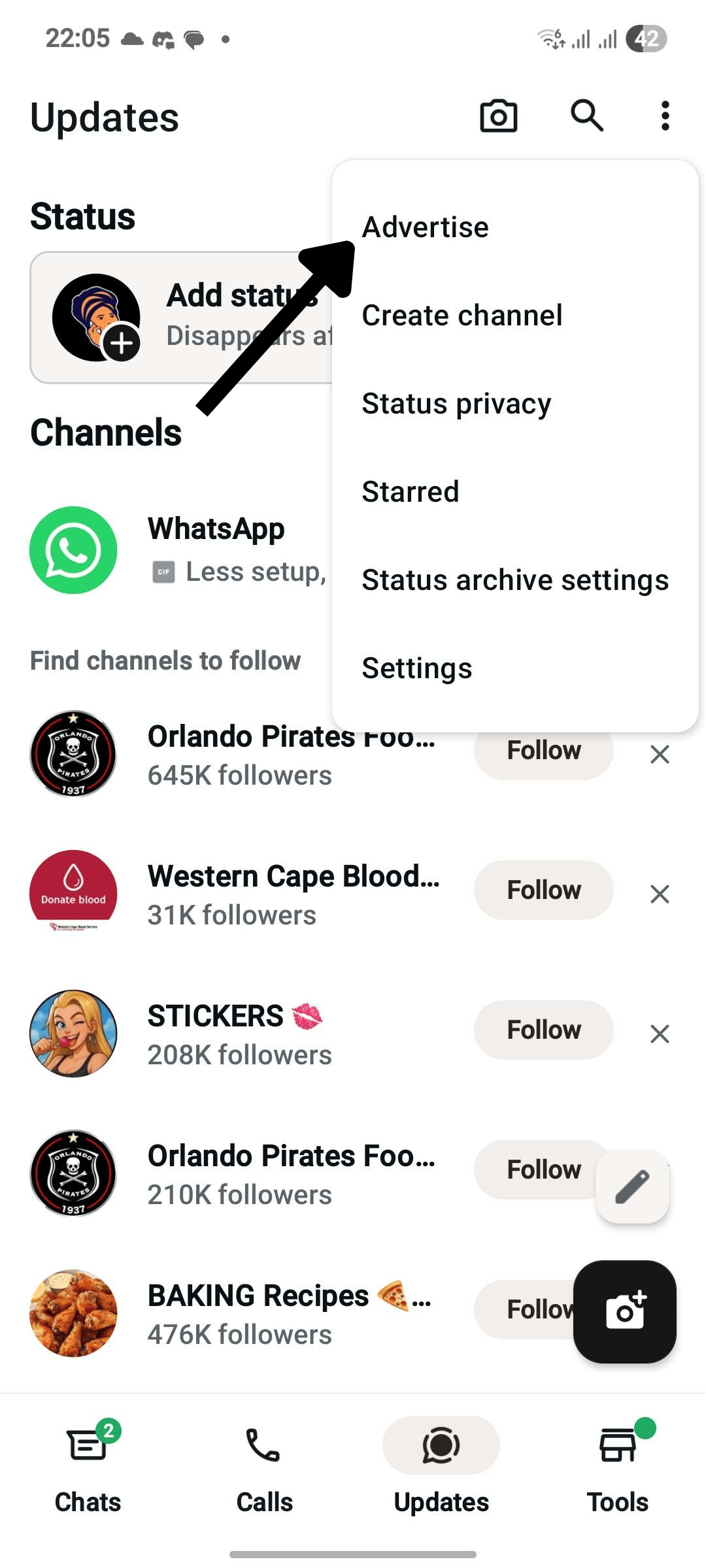Follow the Western Cape Blood channel

(x=544, y=890)
